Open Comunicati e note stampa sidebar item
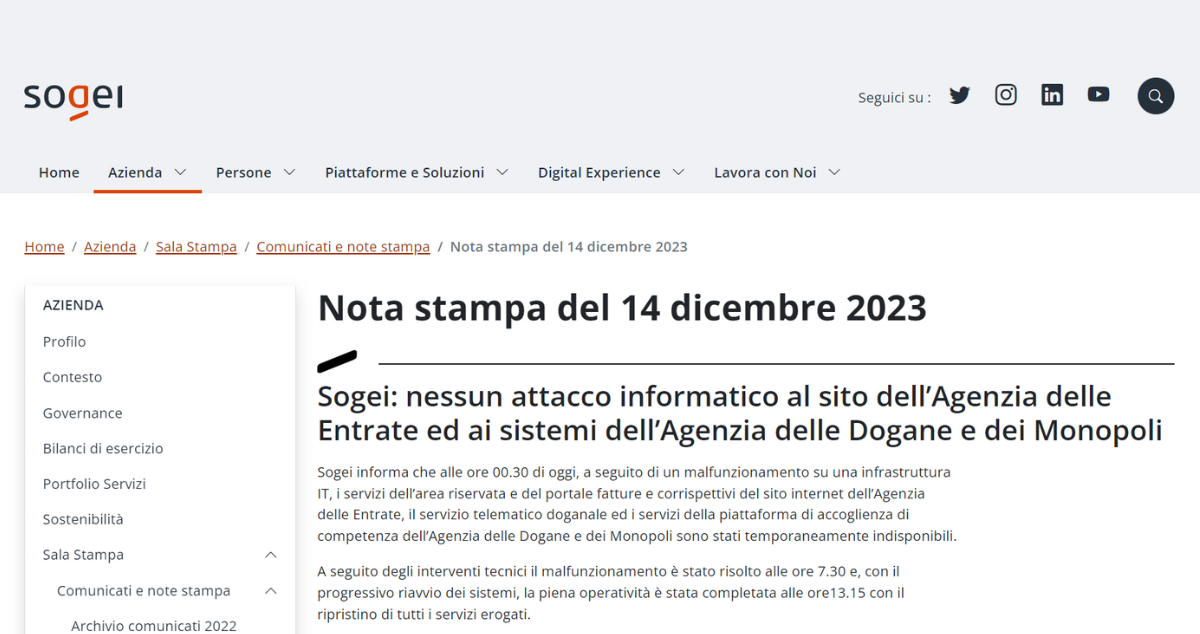Screen dimensions: 1200x634 144,591
